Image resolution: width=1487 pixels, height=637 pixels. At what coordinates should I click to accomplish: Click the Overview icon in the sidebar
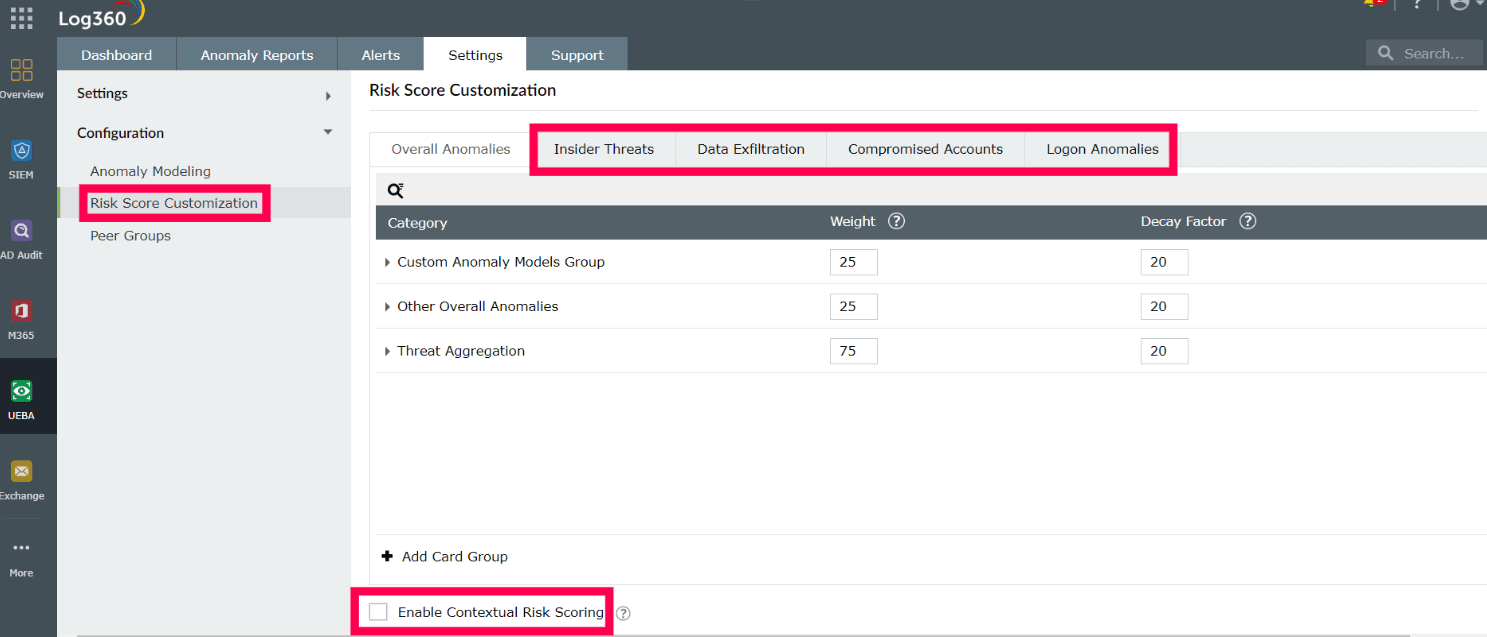click(x=21, y=72)
